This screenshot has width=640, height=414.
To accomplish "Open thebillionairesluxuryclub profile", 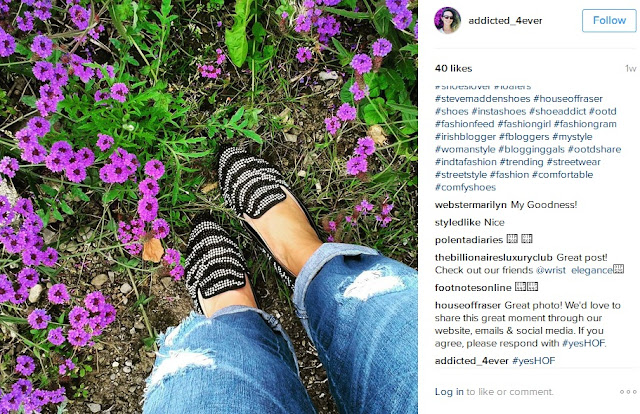I will point(493,258).
